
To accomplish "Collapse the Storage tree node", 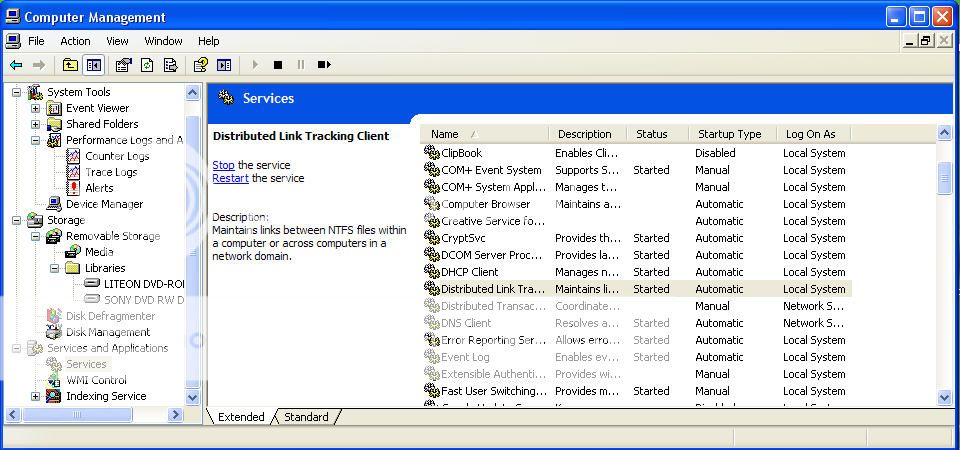I will [x=17, y=220].
